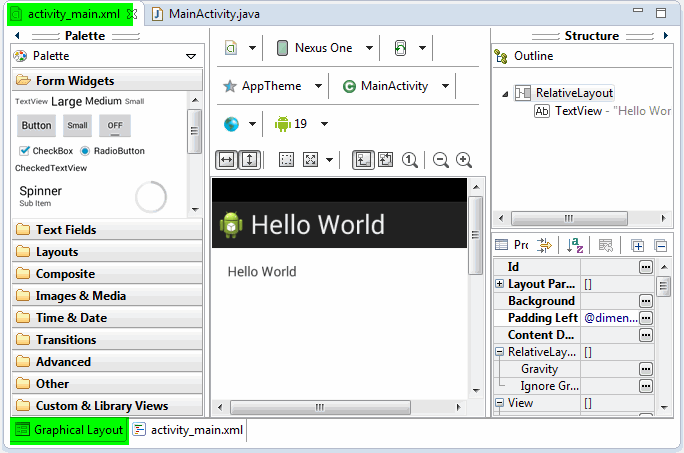The width and height of the screenshot is (684, 453).
Task: Click the Outline panel icon
Action: pos(501,57)
